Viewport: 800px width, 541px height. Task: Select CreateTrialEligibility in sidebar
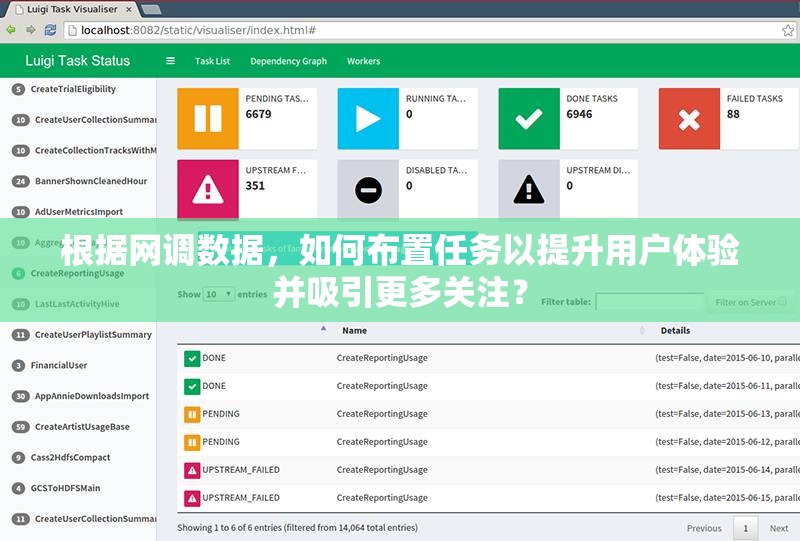point(73,89)
